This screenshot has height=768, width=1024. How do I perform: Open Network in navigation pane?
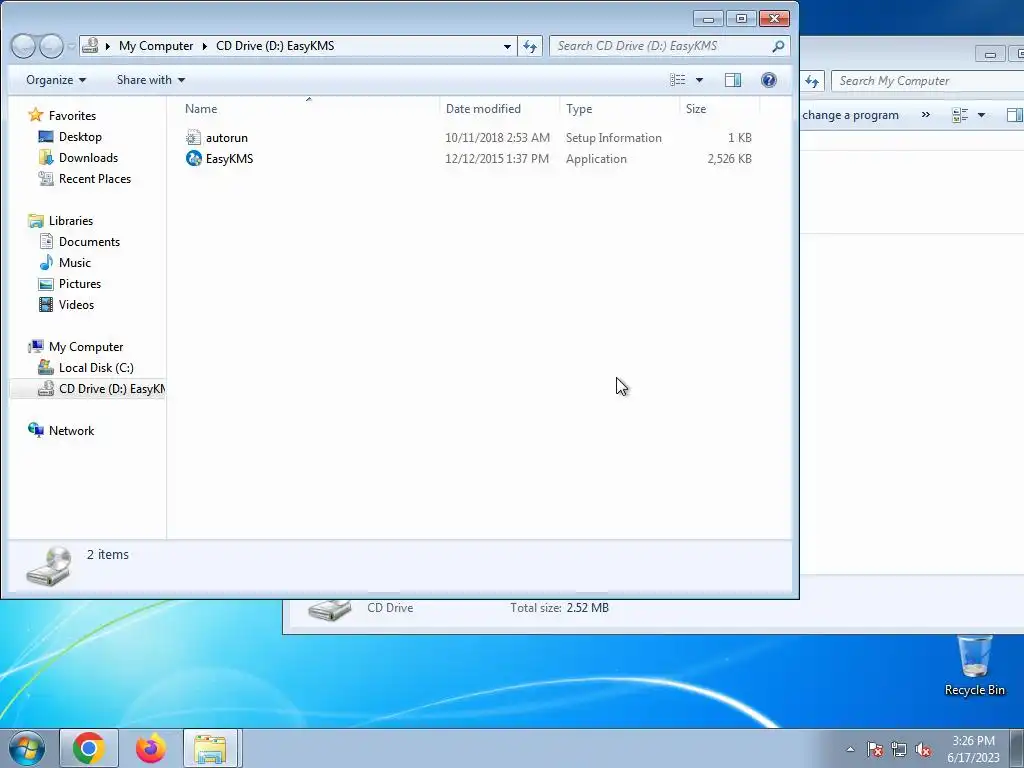coord(71,430)
